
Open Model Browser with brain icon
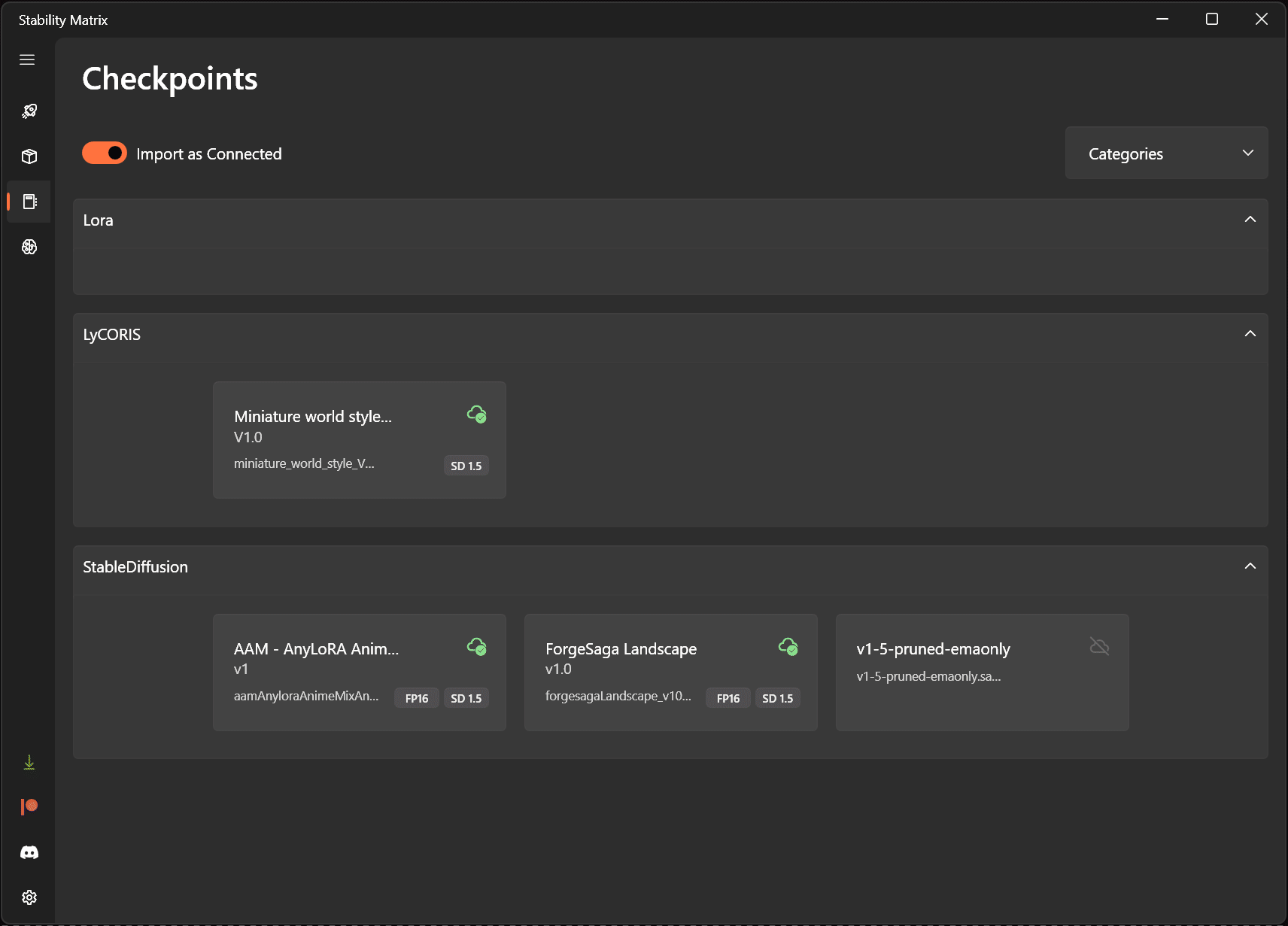(x=29, y=246)
